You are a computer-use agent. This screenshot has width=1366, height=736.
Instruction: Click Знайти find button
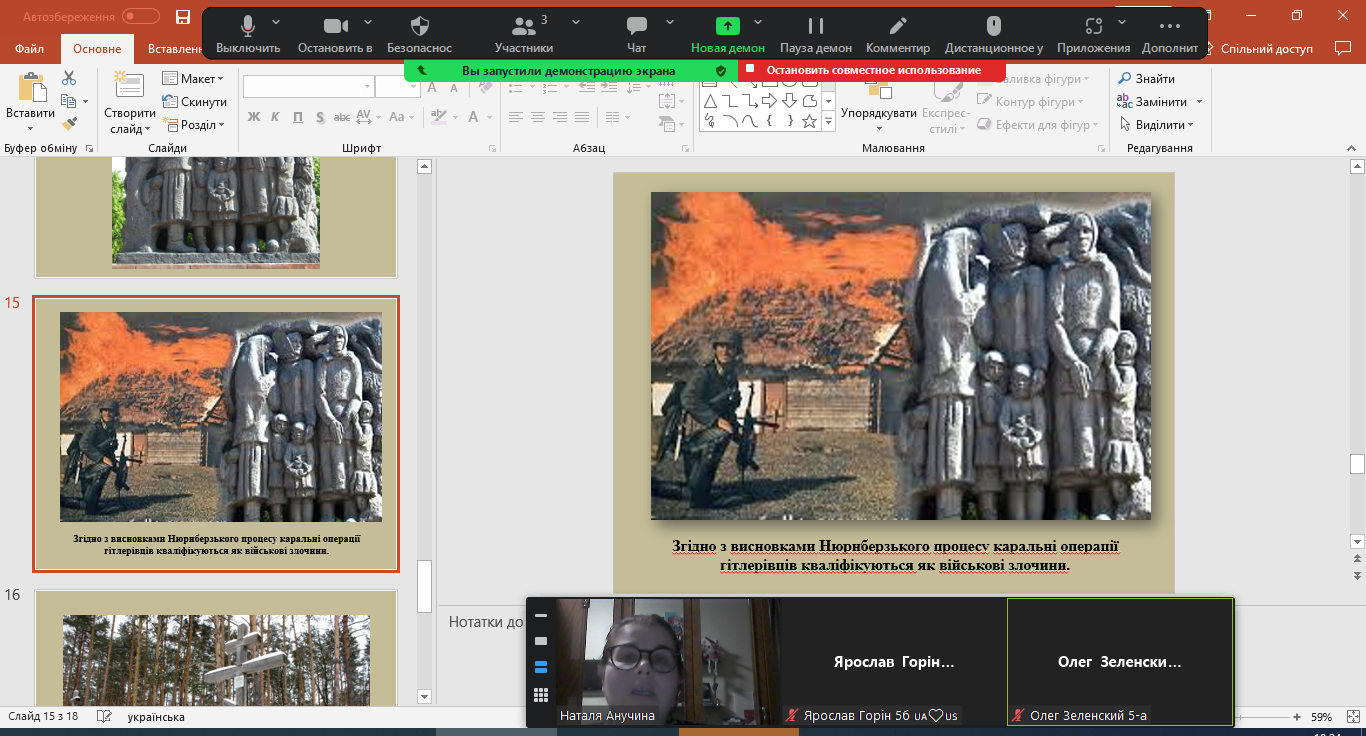pos(1147,79)
